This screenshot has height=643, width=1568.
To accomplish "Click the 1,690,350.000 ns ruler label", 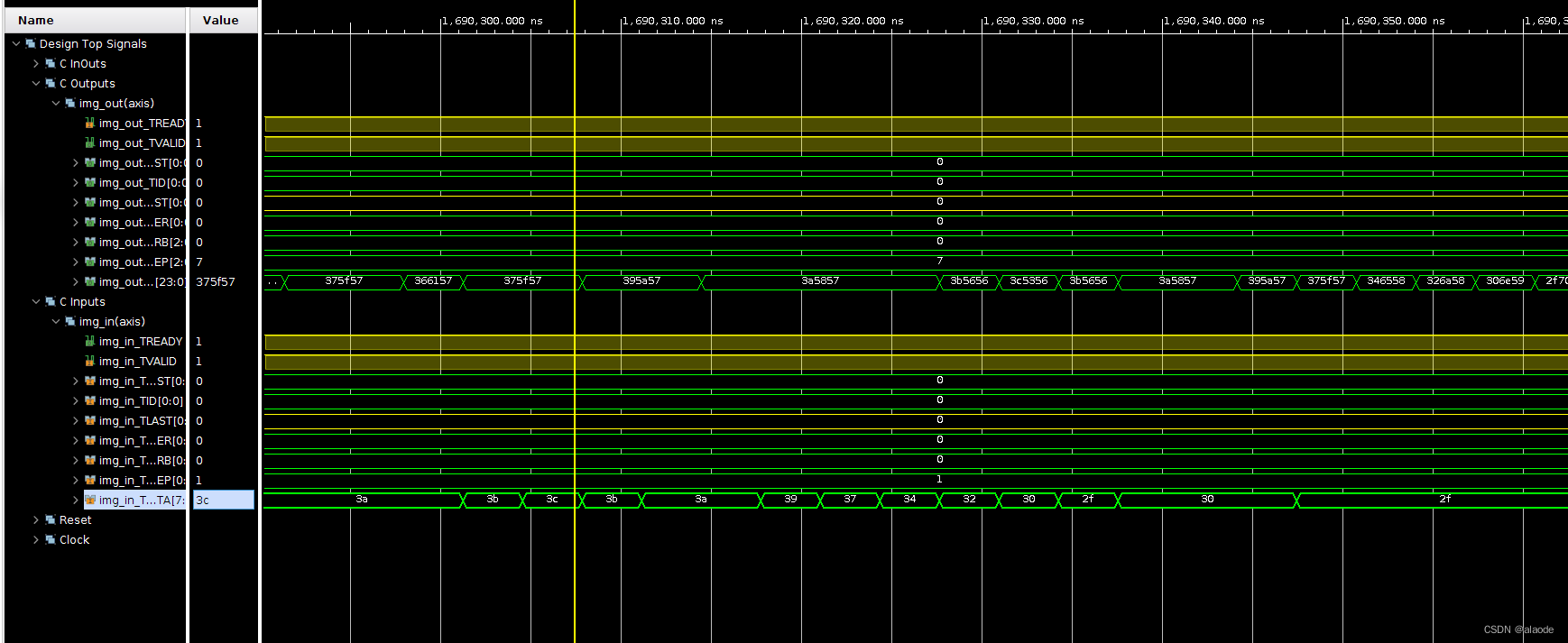I will 1394,20.
